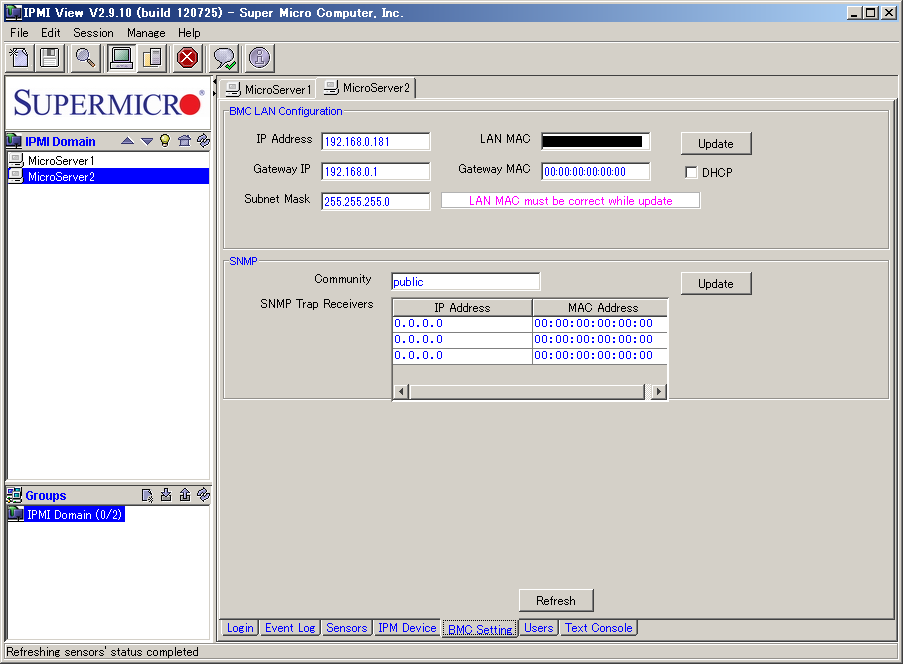
Task: Open the IPM Device bottom tab
Action: pyautogui.click(x=407, y=628)
